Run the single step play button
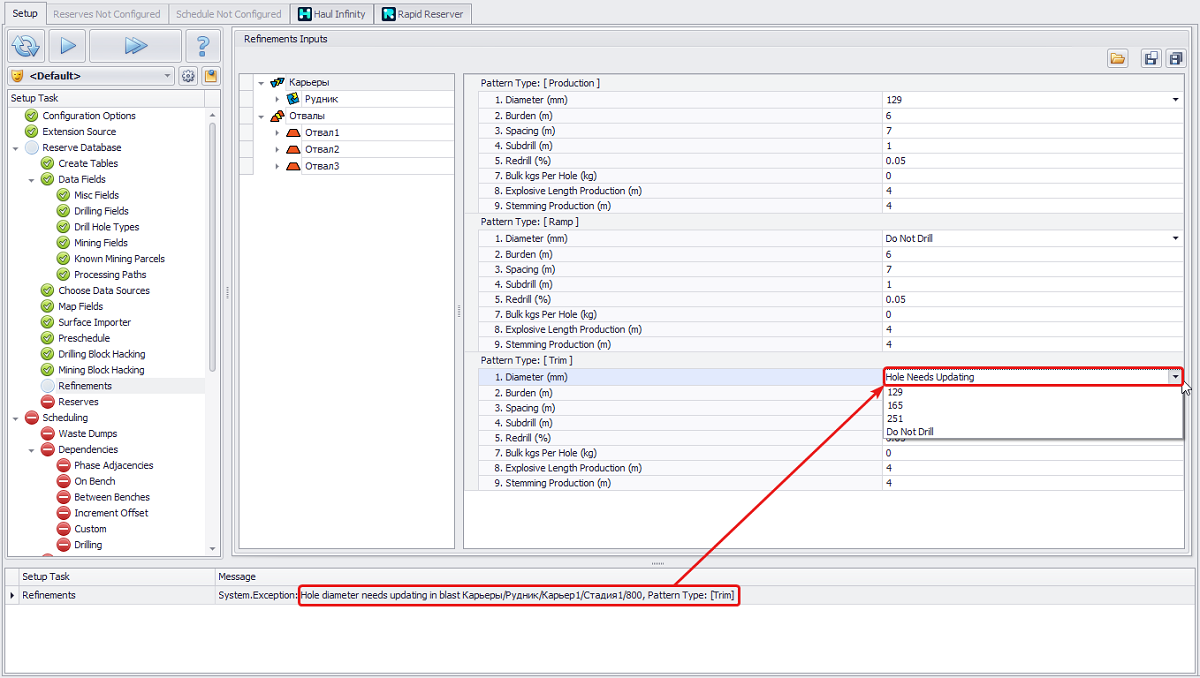 pos(66,46)
